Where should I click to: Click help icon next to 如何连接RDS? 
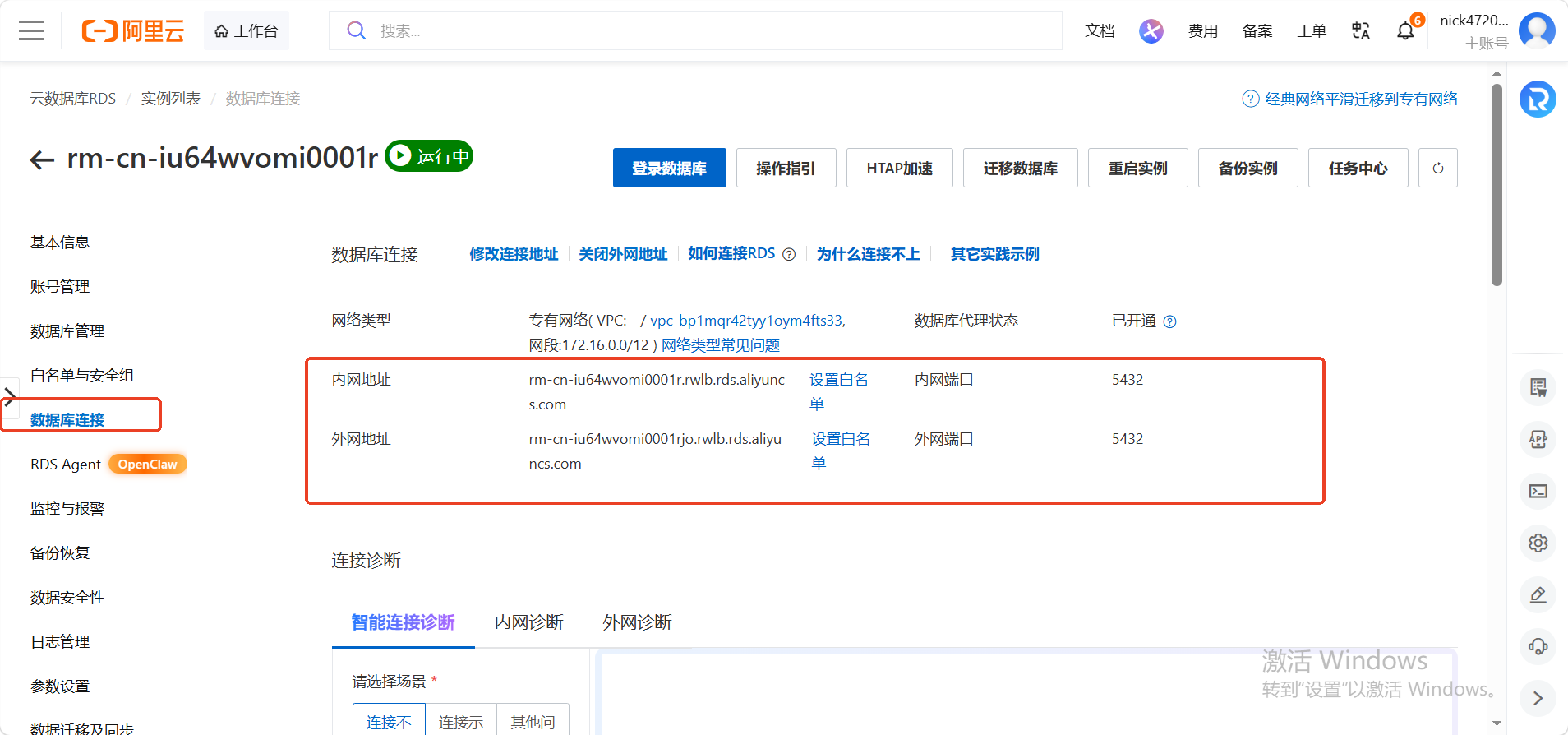pos(789,254)
